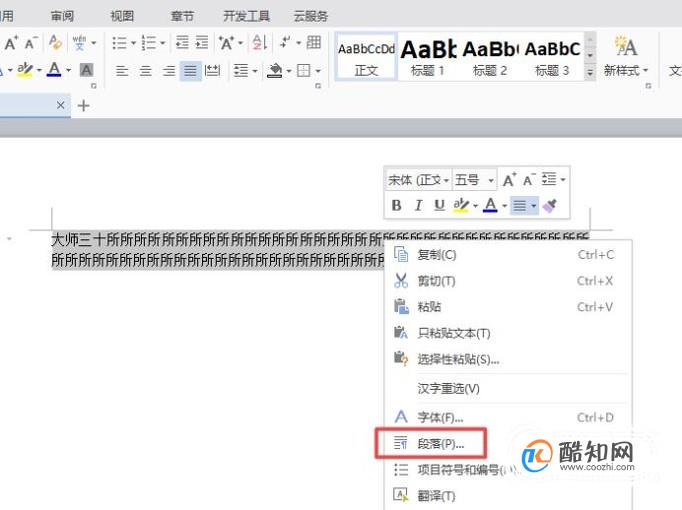Click the New Style (新样式) icon
The height and width of the screenshot is (510, 682).
coord(626,47)
